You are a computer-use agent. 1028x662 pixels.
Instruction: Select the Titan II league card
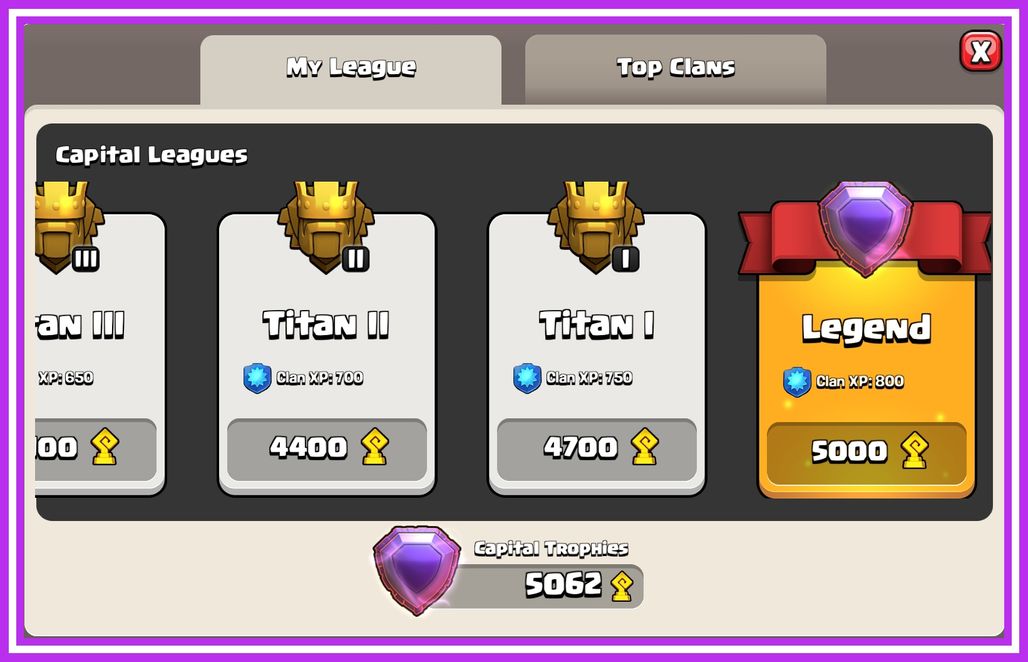pyautogui.click(x=326, y=354)
